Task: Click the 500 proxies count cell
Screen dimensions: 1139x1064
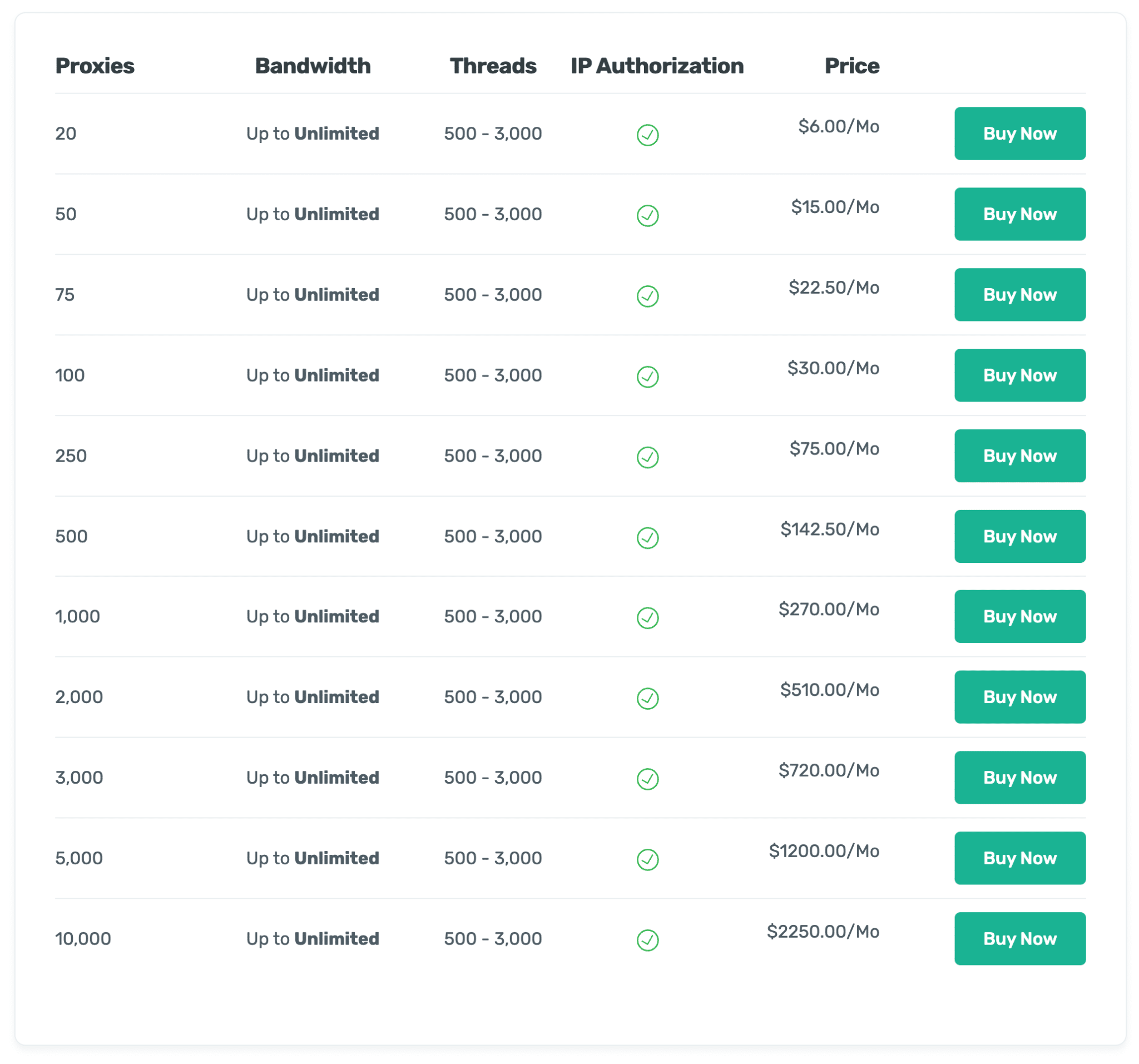Action: click(x=72, y=536)
